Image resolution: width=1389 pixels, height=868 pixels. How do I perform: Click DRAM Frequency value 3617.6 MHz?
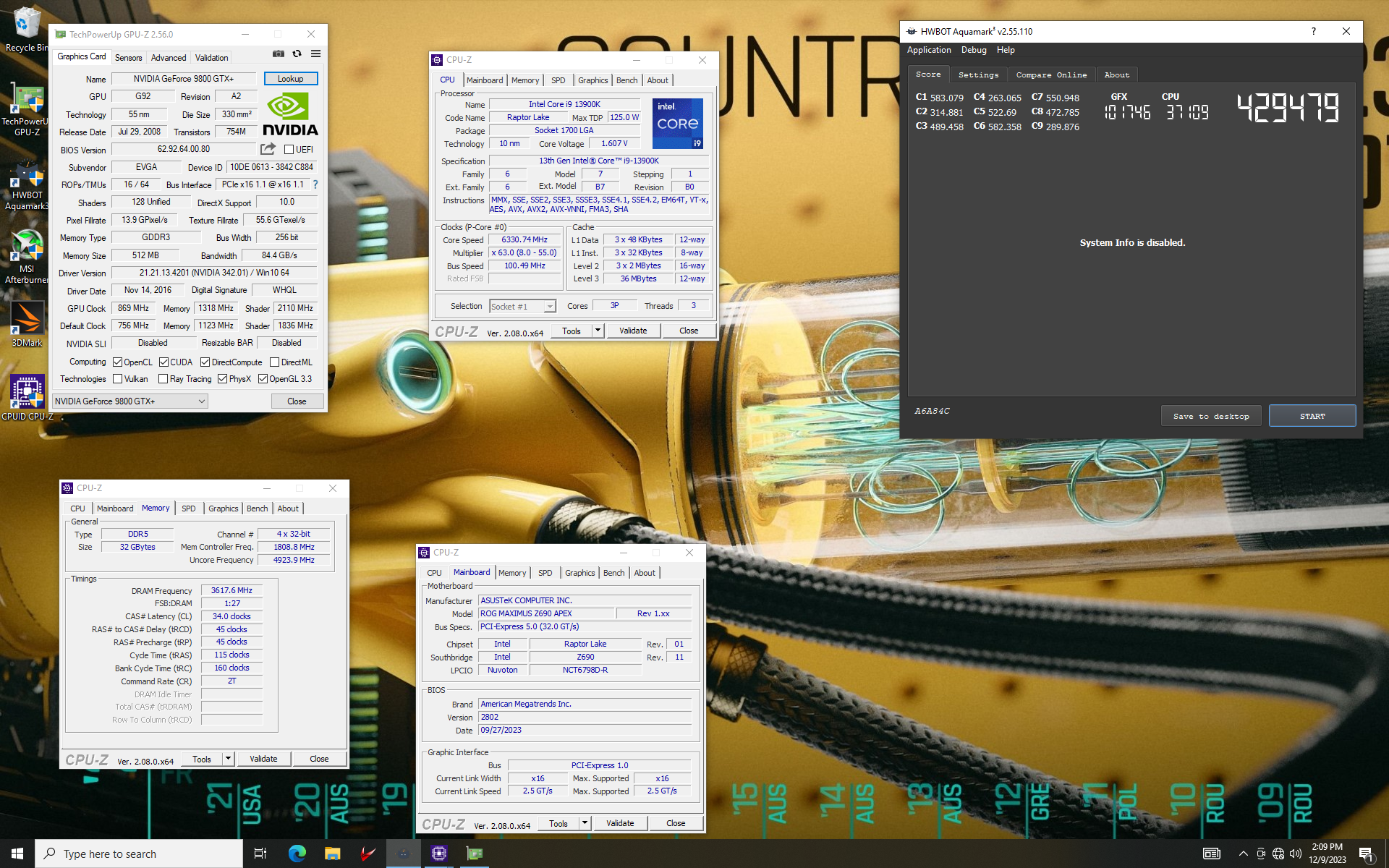(231, 590)
